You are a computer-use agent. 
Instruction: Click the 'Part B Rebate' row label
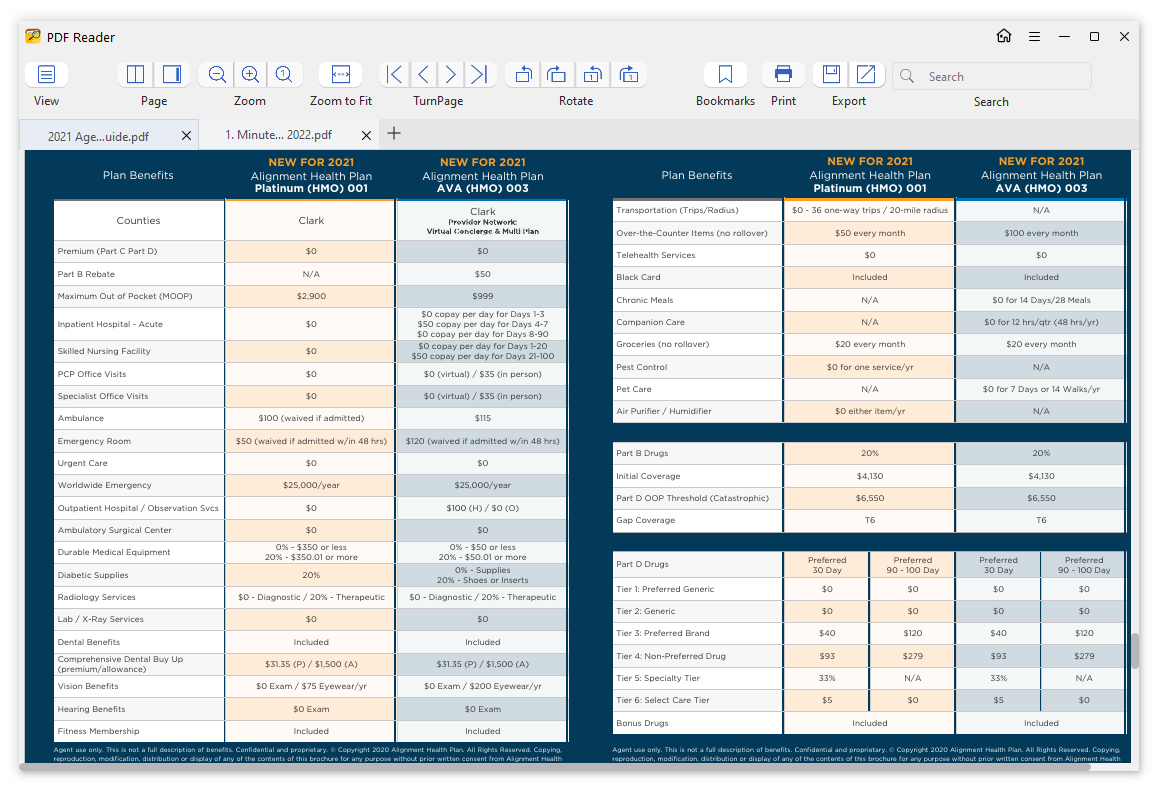click(86, 274)
